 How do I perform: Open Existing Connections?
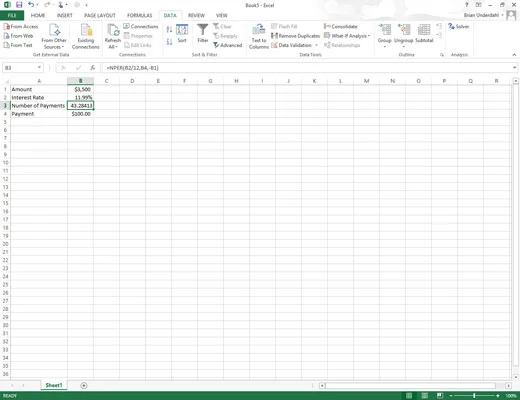point(86,36)
